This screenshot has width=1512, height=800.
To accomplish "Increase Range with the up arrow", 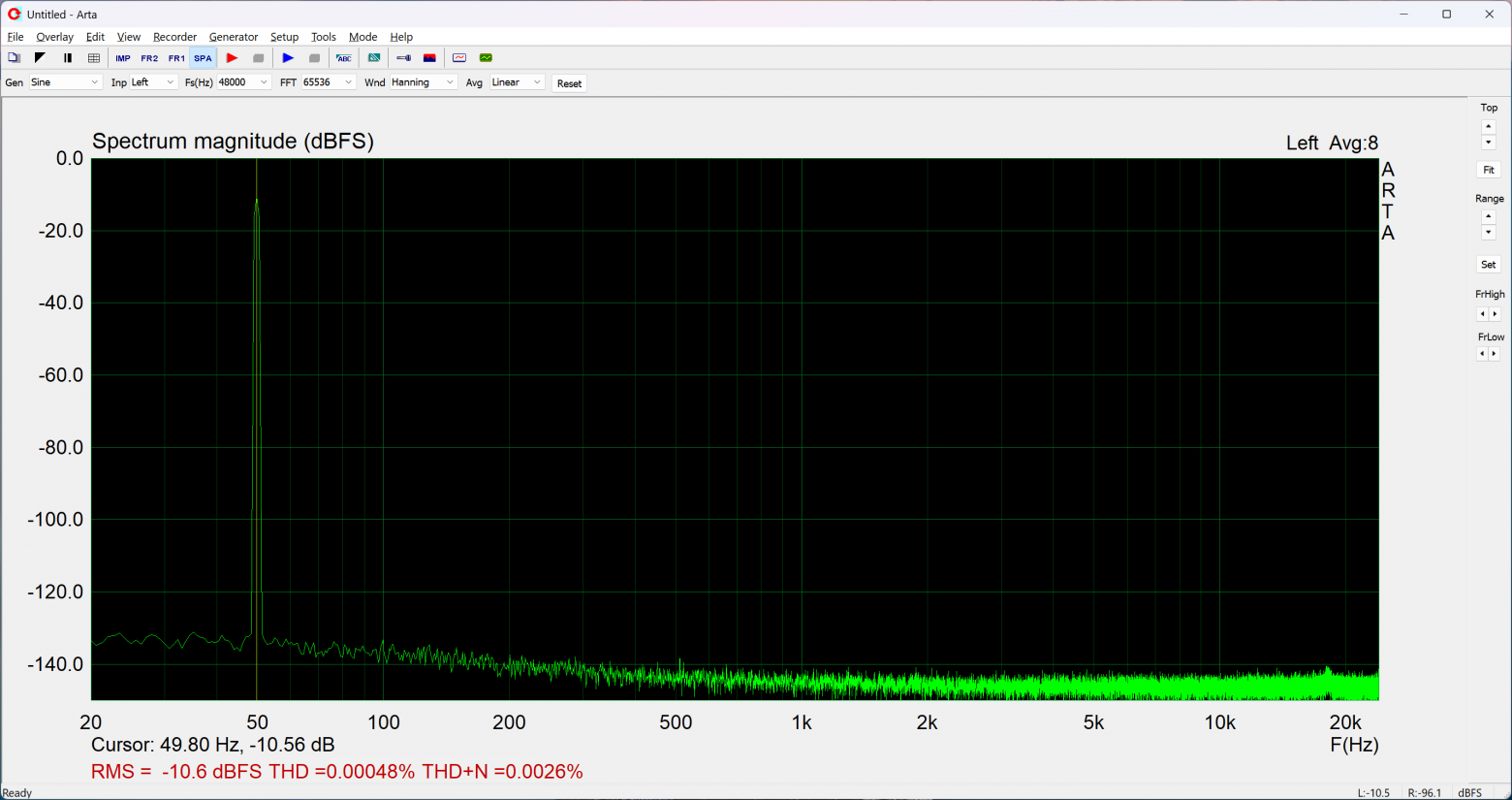I will pos(1489,217).
